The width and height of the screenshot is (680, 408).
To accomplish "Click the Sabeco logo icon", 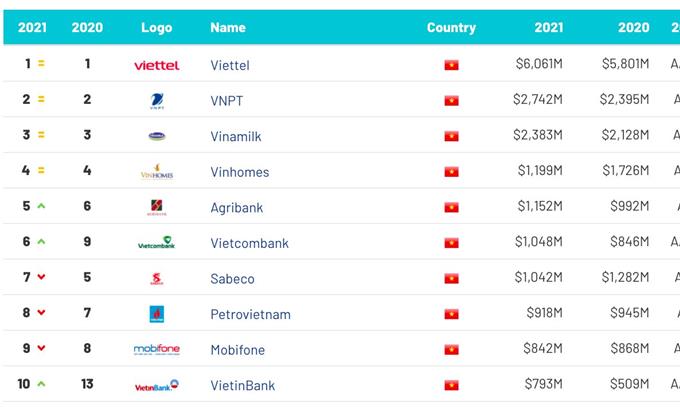I will coord(157,278).
